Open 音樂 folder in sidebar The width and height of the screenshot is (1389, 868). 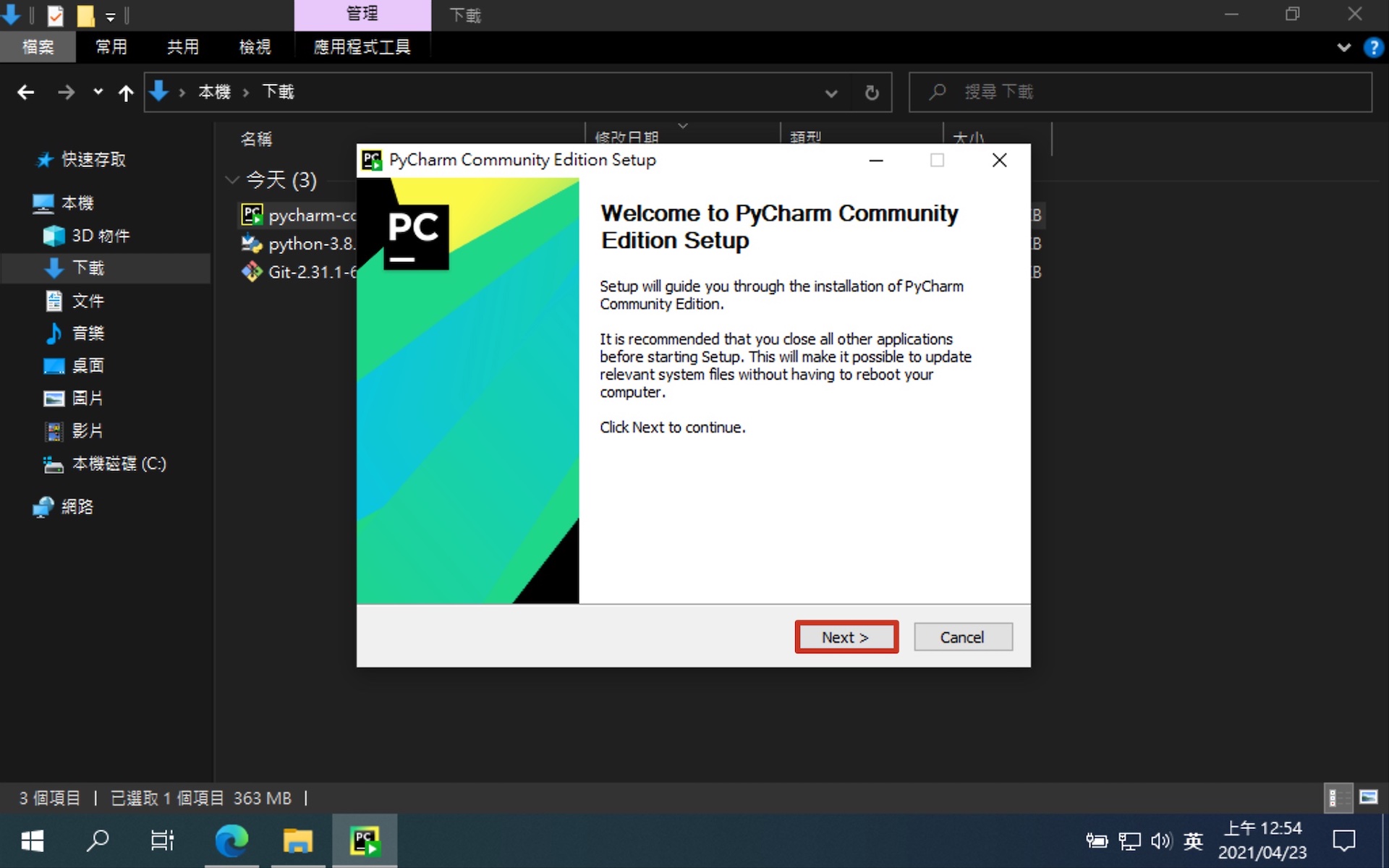coord(75,333)
